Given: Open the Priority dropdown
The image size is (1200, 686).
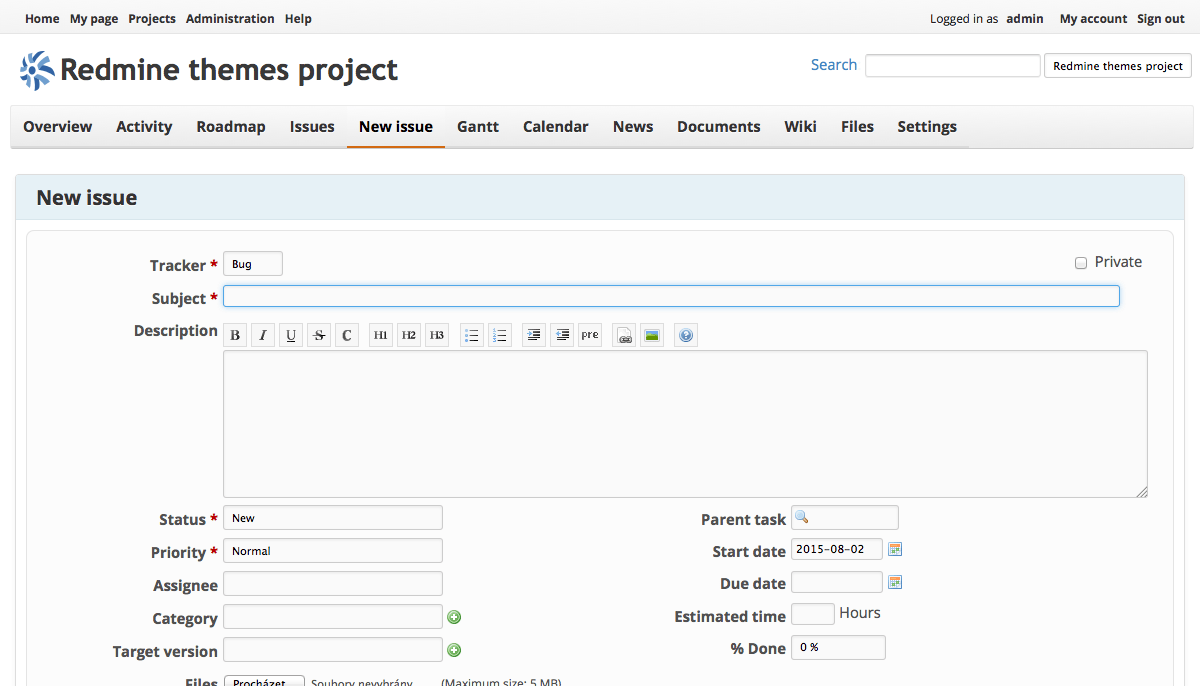Looking at the screenshot, I should pyautogui.click(x=333, y=551).
